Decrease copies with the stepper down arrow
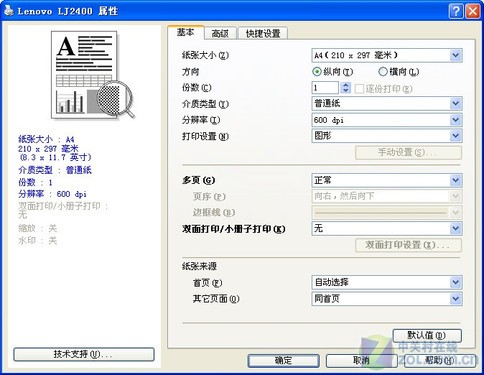The image size is (484, 375). [x=346, y=91]
